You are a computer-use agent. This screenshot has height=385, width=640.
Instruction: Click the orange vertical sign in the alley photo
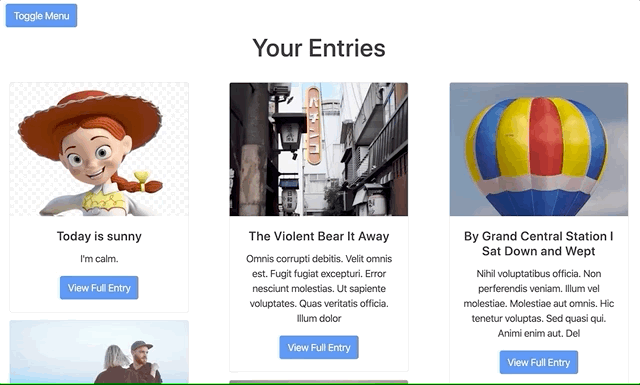(x=313, y=126)
